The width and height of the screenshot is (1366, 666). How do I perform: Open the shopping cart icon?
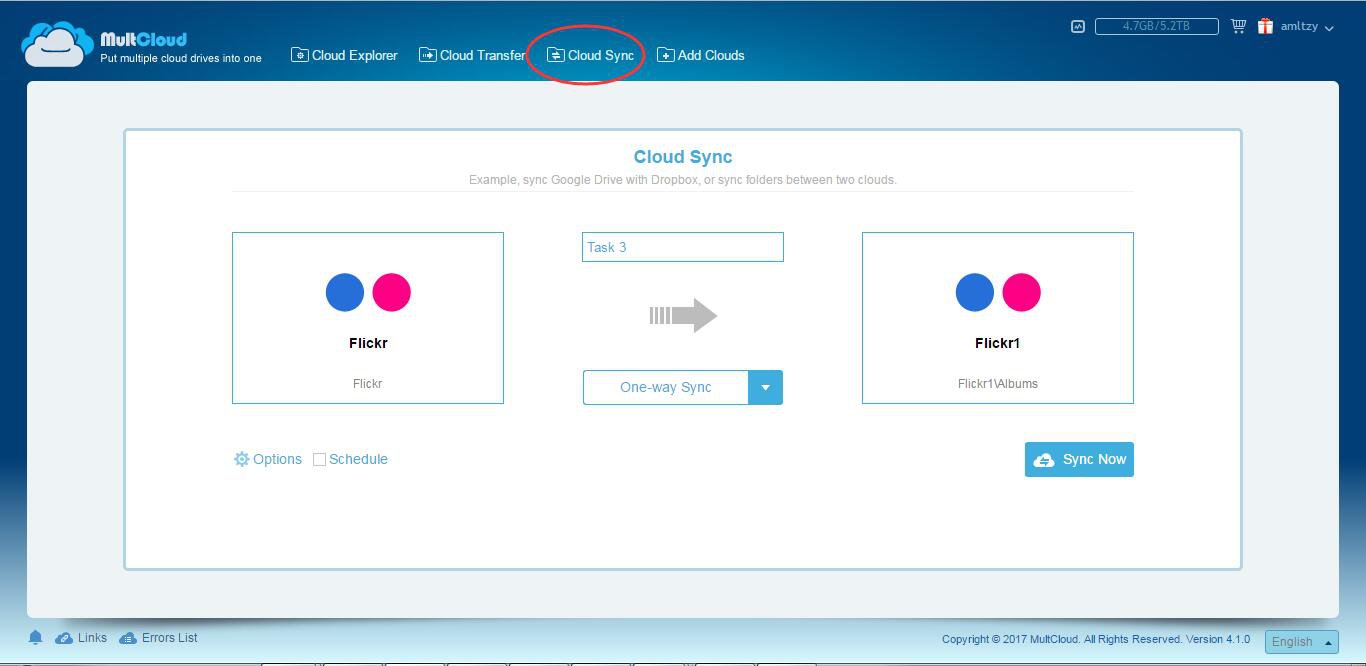point(1238,26)
